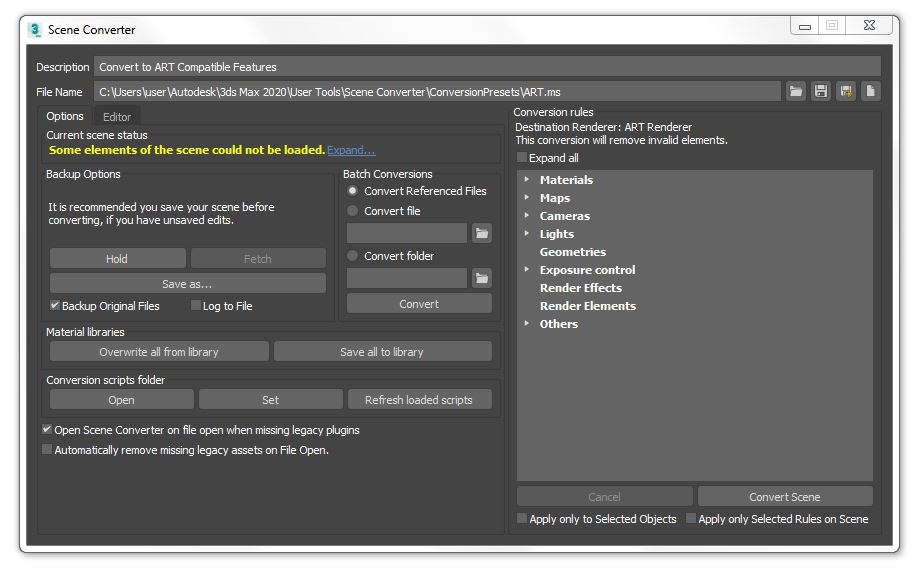This screenshot has width=921, height=568.
Task: Select Render Elements in conversion rules
Action: (x=588, y=306)
